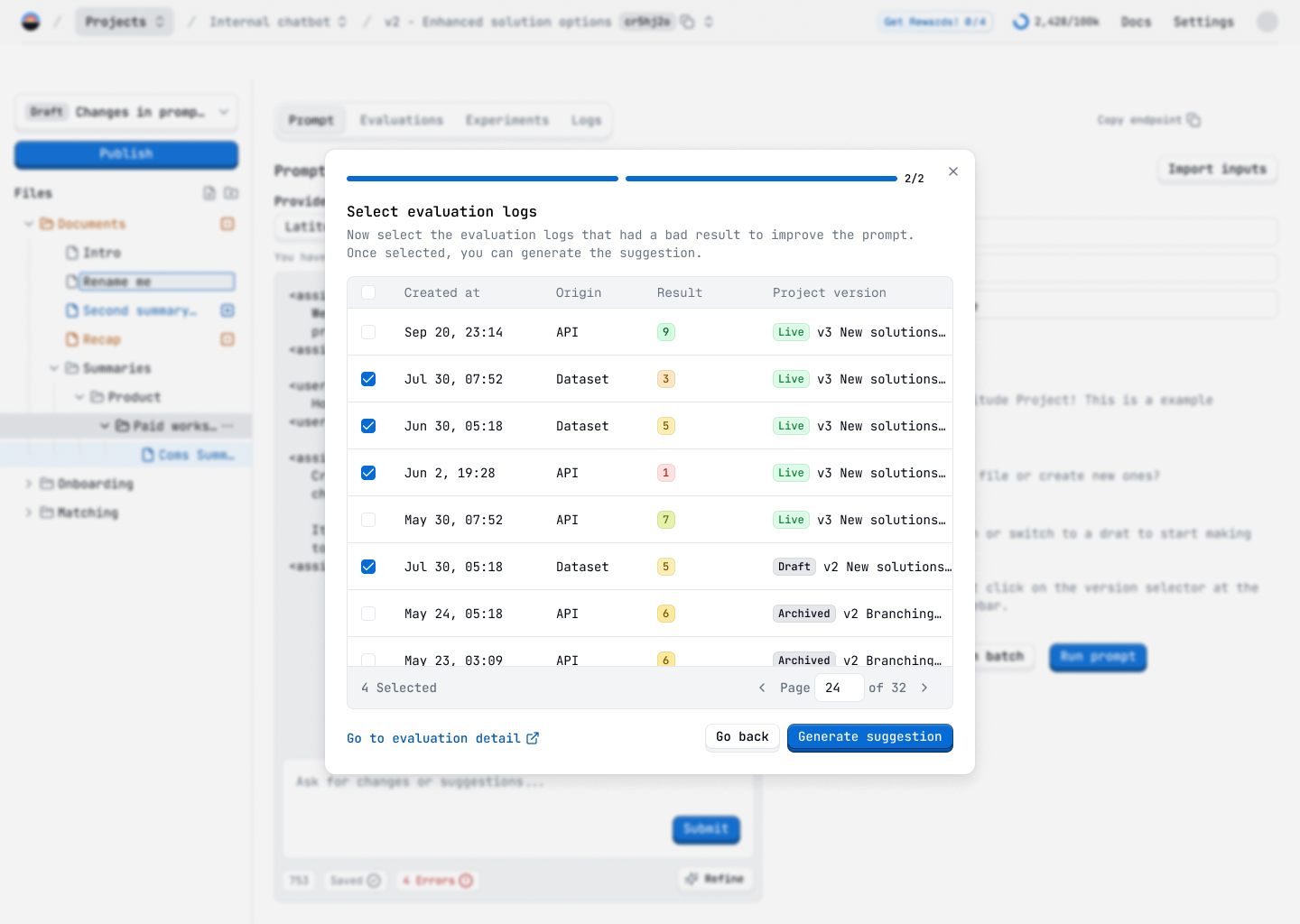Click the new file icon
The height and width of the screenshot is (924, 1300).
pyautogui.click(x=209, y=193)
